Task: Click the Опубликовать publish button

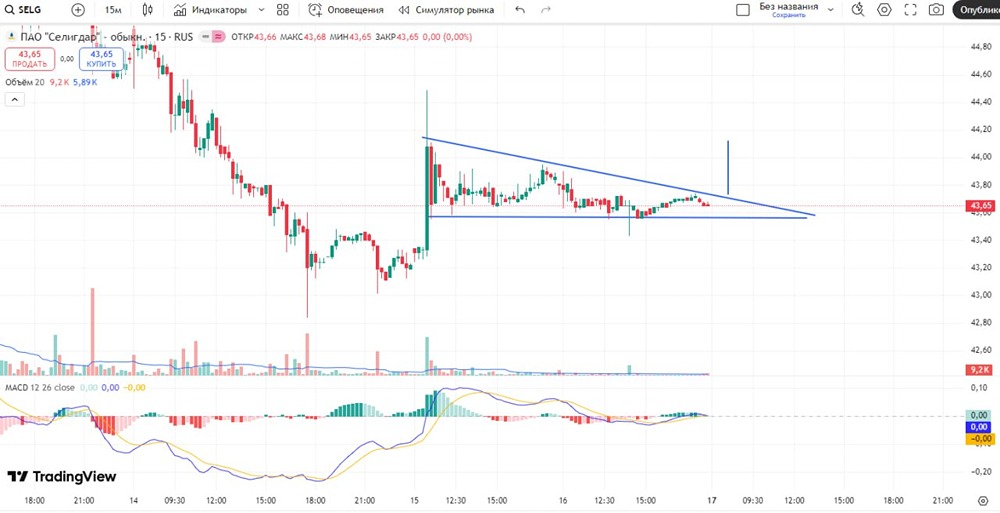Action: click(x=977, y=10)
